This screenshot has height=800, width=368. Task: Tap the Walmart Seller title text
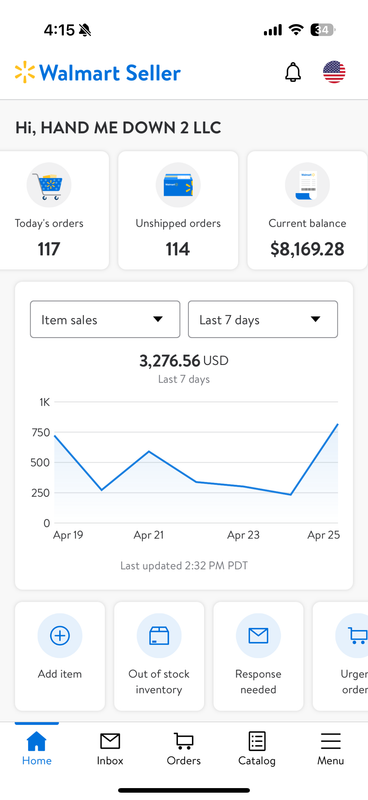110,73
